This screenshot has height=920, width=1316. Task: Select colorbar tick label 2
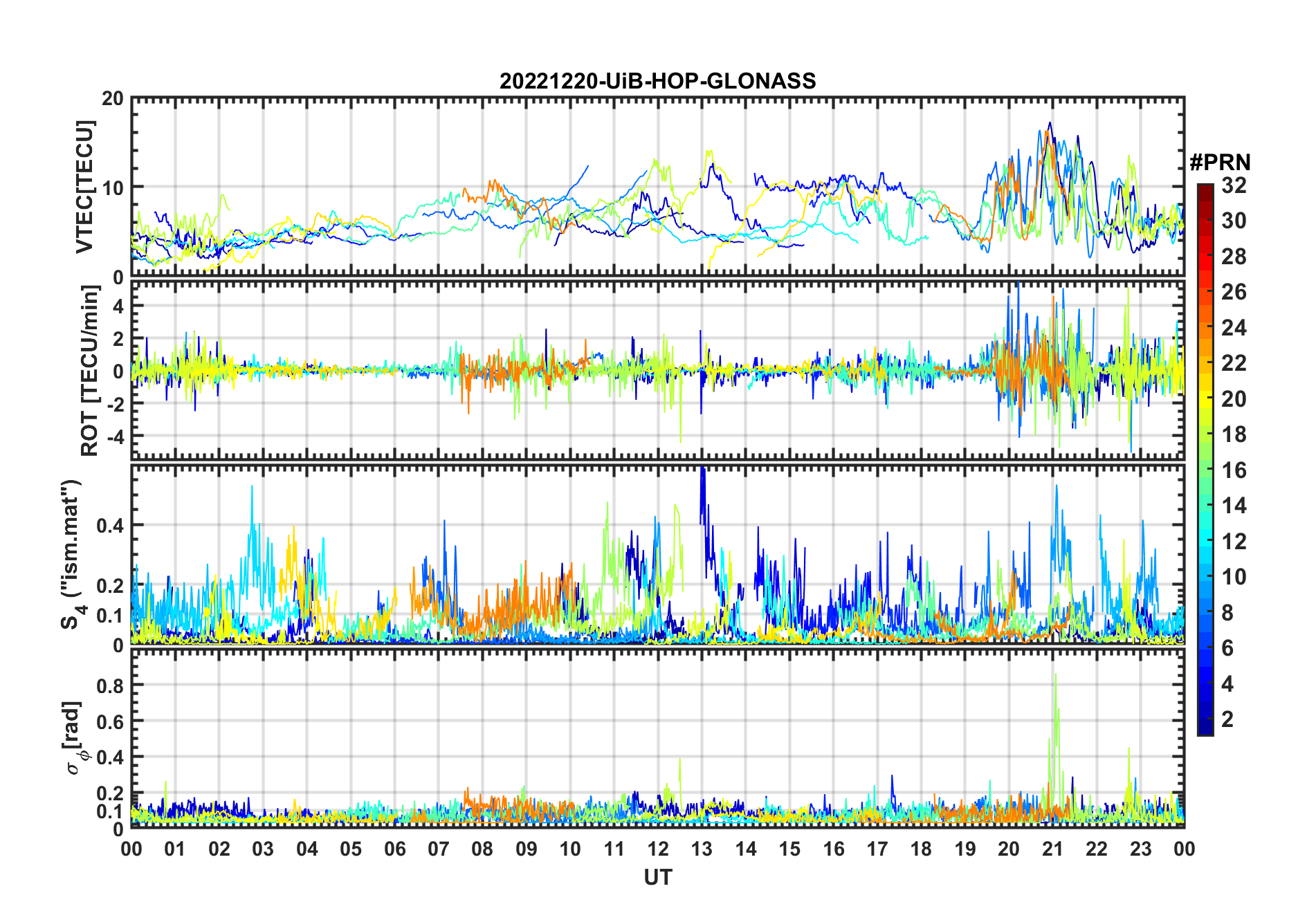1227,719
